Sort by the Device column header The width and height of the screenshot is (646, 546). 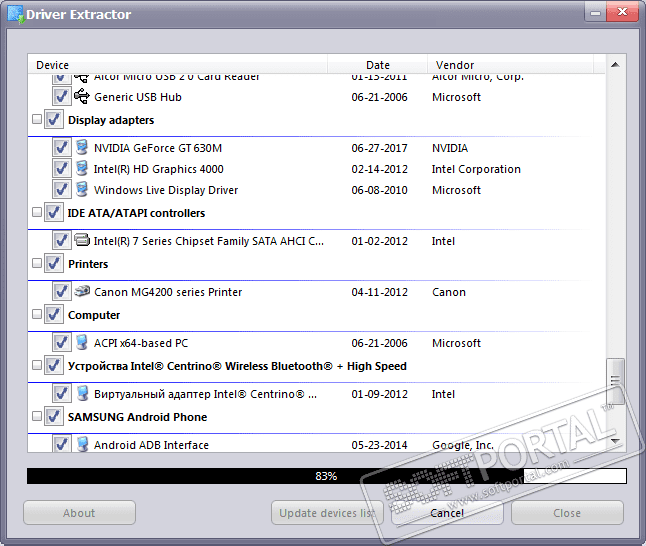[x=178, y=65]
